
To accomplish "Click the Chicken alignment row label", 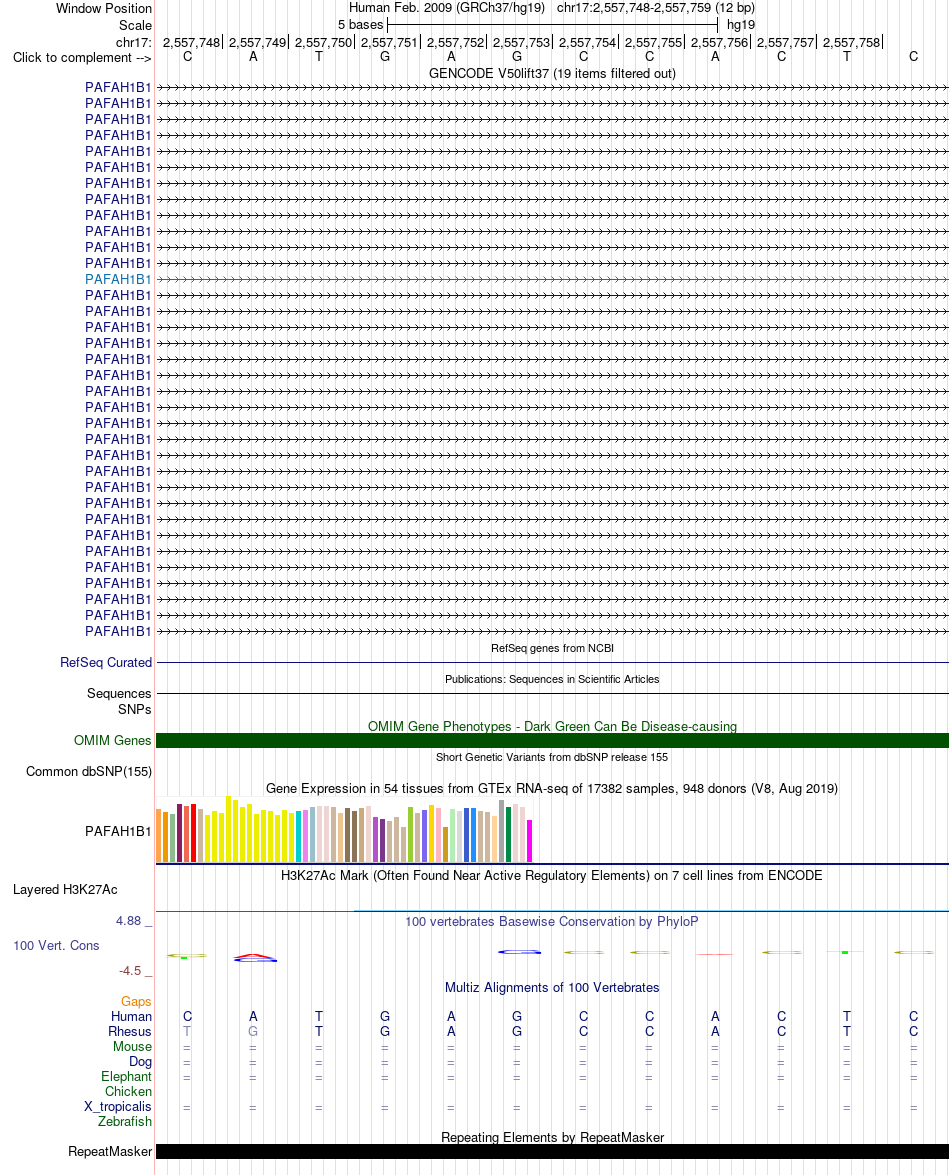I will (128, 1092).
